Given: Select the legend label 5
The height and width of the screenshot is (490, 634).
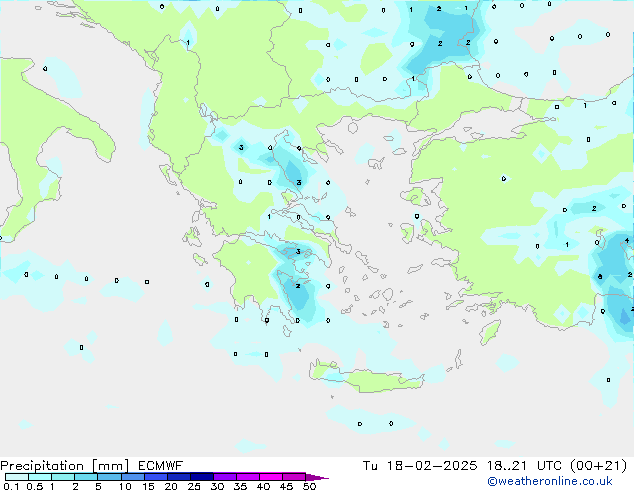Looking at the screenshot, I should (98, 486).
